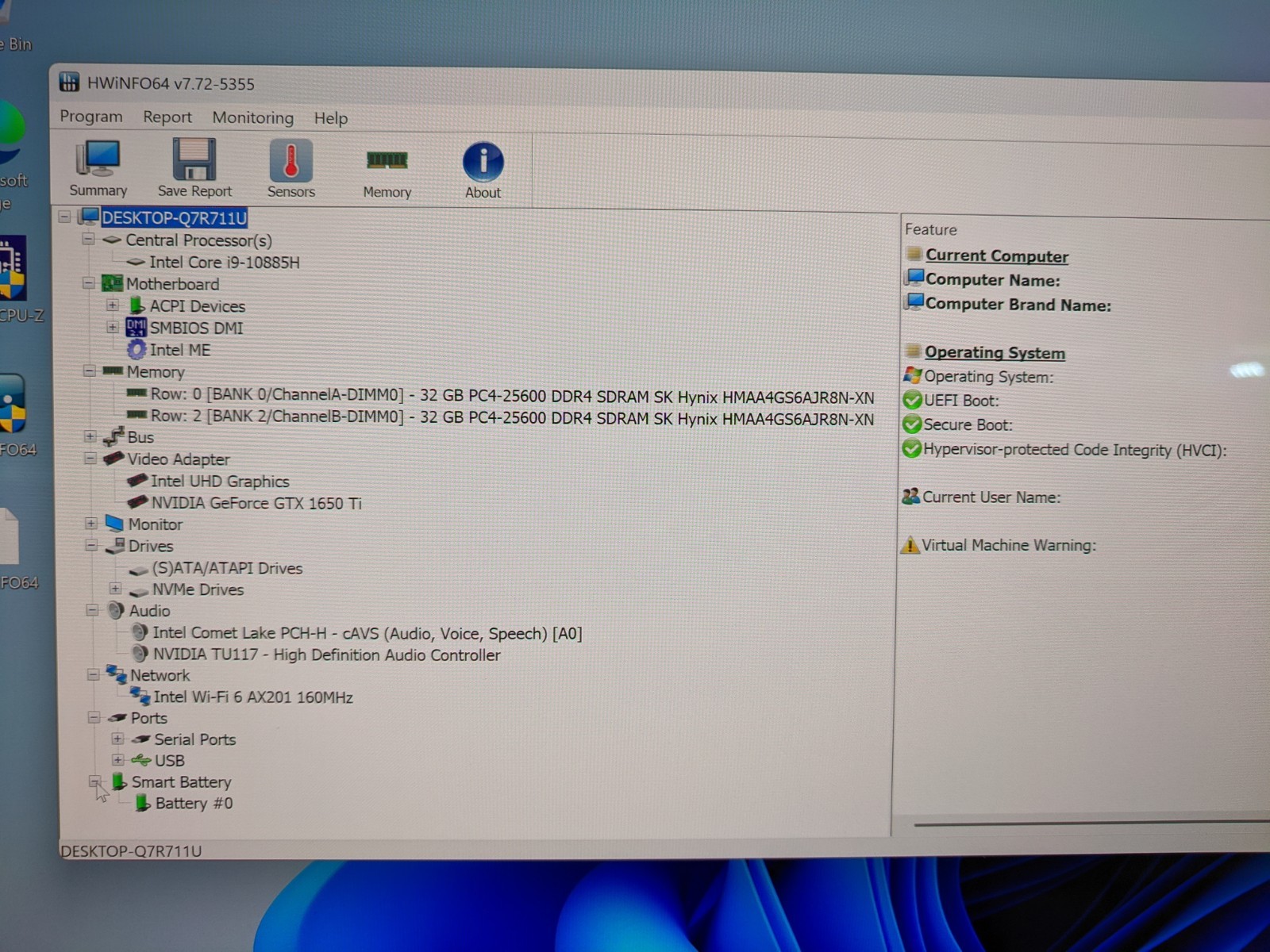This screenshot has width=1270, height=952.
Task: Expand the SMBIOS DMI node
Action: coord(112,327)
